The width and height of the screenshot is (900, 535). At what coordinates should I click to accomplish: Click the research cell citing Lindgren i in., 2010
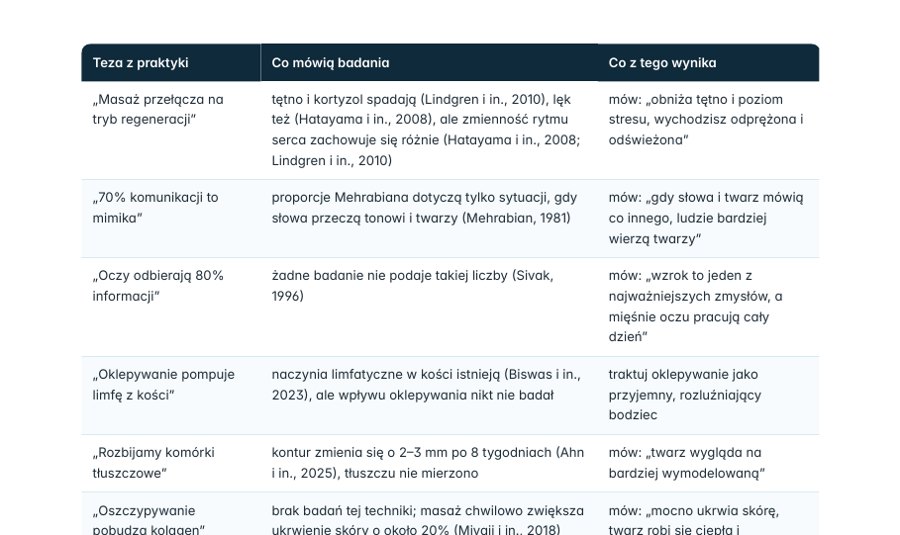429,130
